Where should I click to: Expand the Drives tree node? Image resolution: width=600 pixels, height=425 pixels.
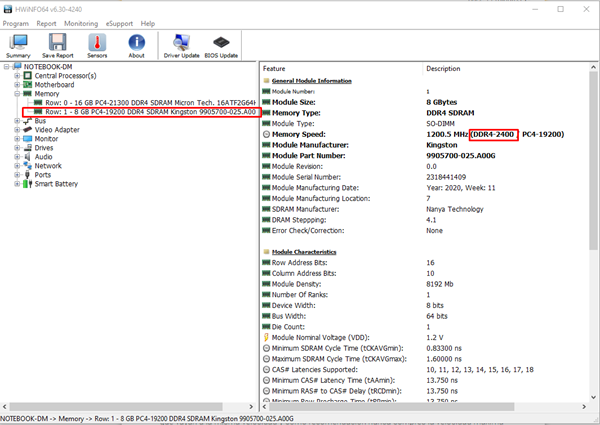point(17,148)
